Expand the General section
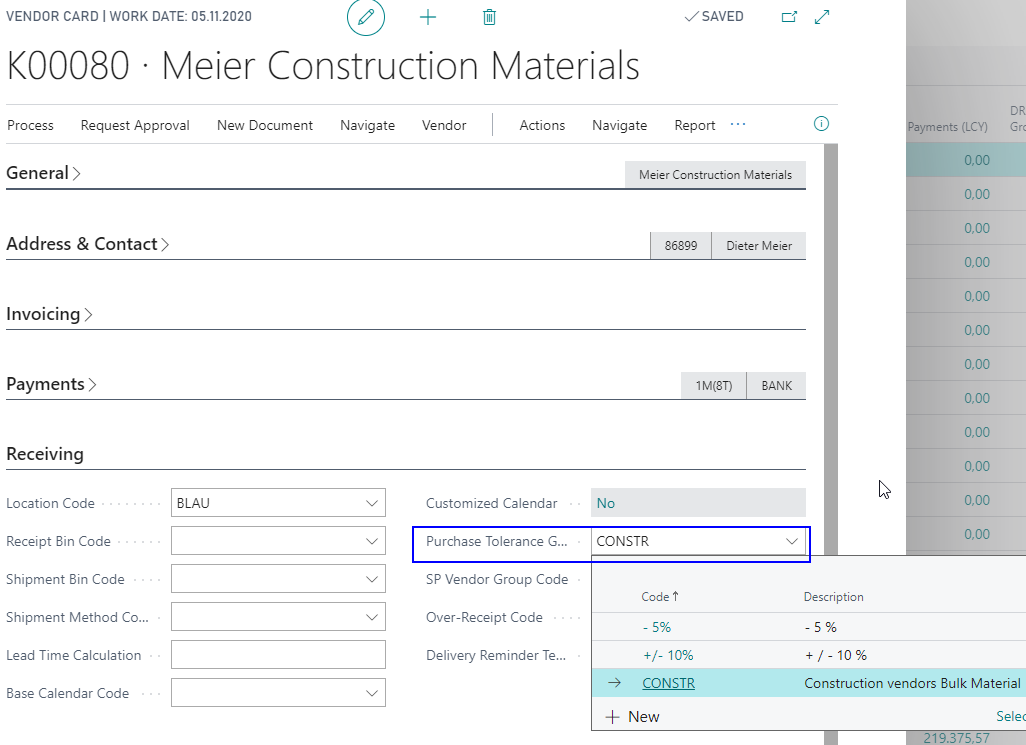This screenshot has width=1026, height=745. pos(43,173)
